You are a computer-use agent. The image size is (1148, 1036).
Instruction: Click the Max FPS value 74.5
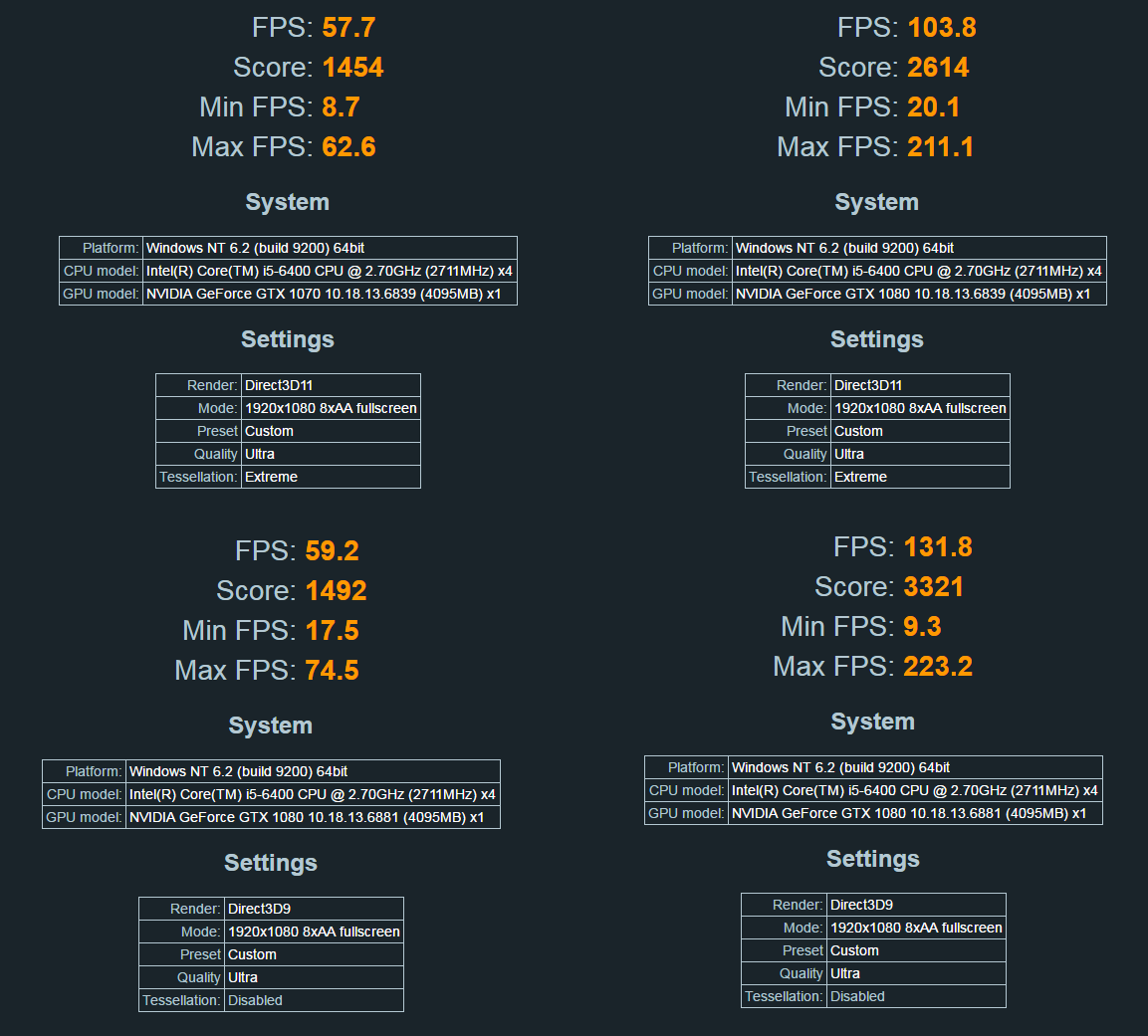[x=332, y=671]
